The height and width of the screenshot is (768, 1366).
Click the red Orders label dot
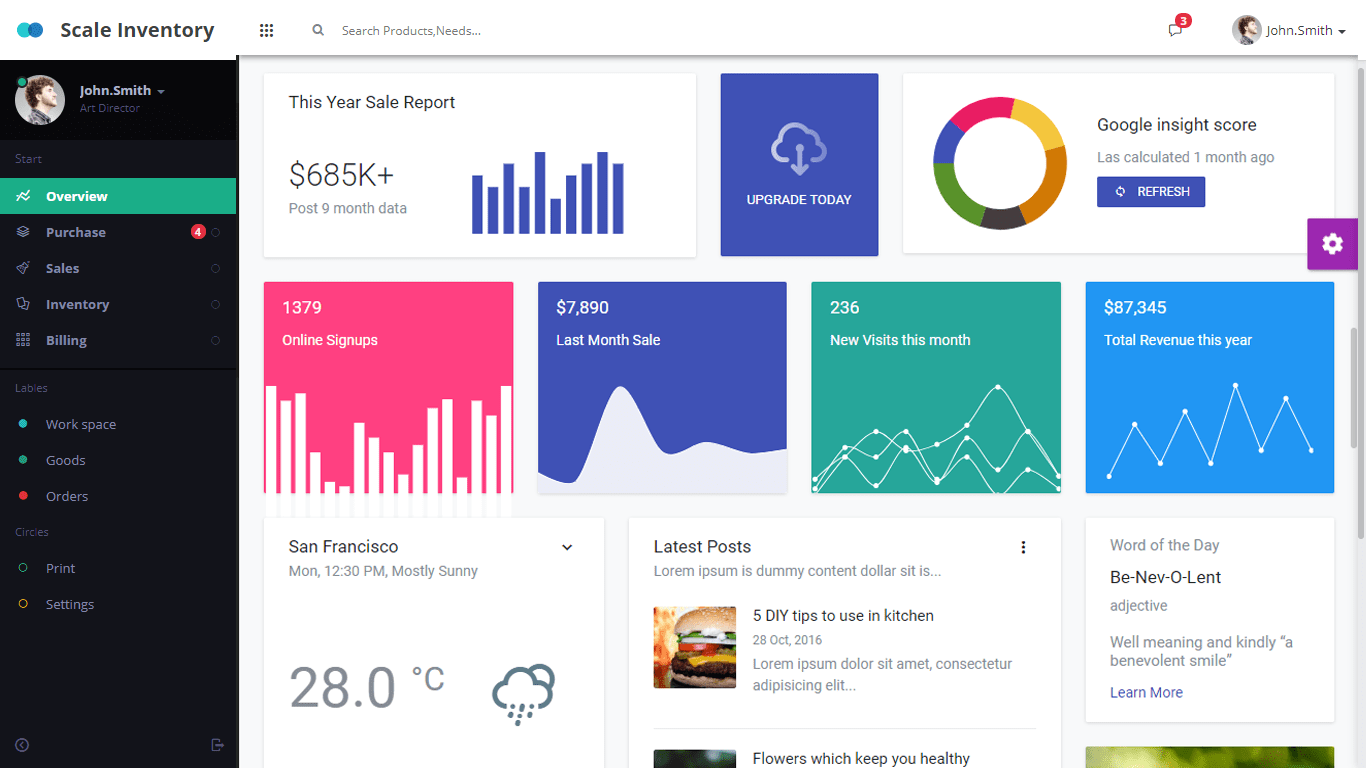tap(23, 496)
